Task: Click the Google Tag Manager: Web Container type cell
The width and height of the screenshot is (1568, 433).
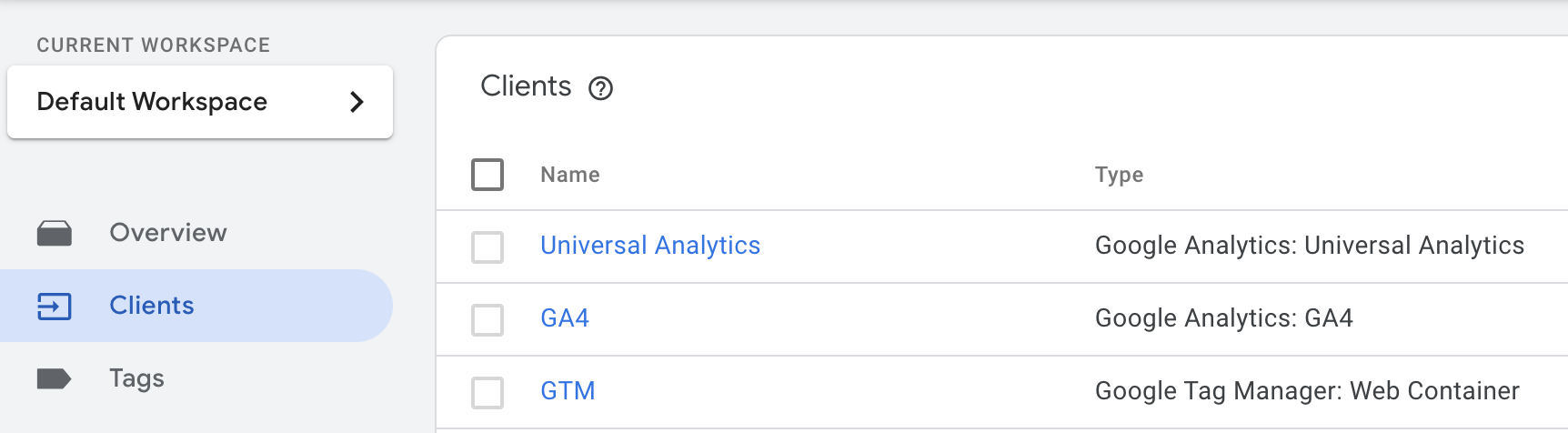Action: (1307, 391)
